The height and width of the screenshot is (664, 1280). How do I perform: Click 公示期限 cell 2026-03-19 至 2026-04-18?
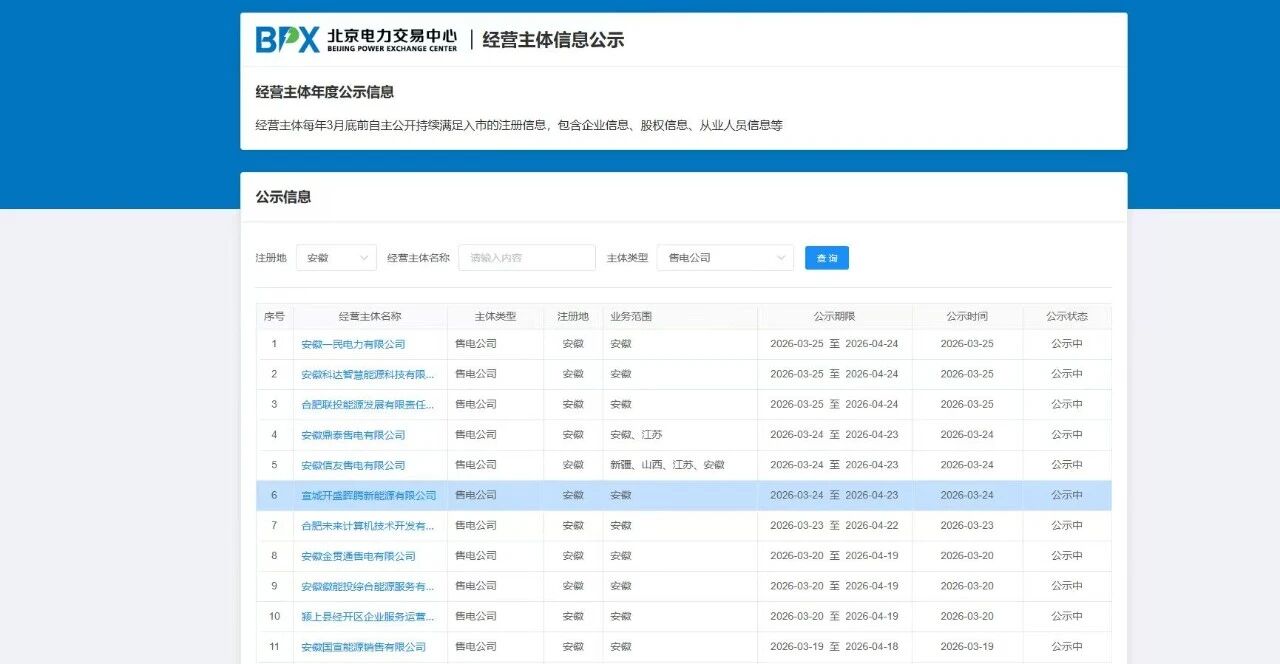[834, 647]
